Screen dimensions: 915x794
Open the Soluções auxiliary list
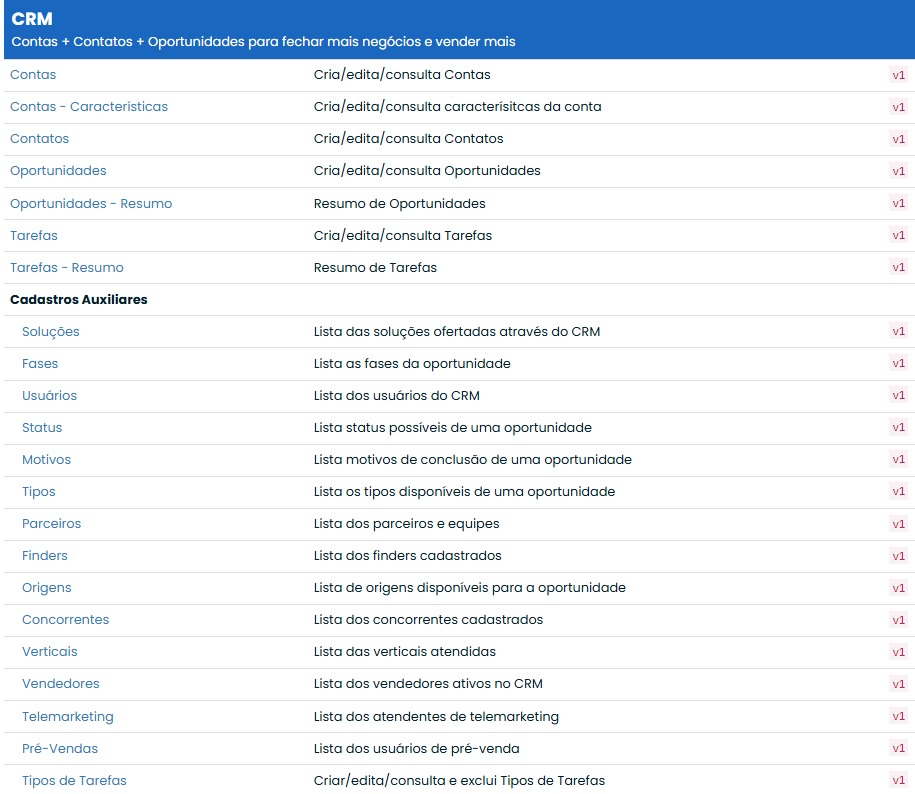point(50,332)
